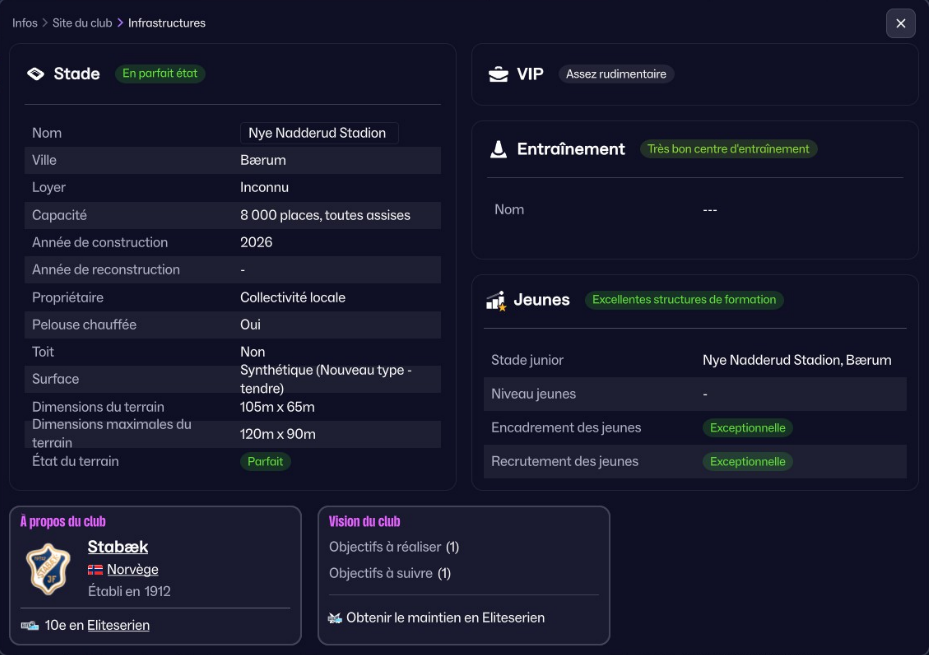Navigate to Site du club breadcrumb
Screen dimensions: 929x655
click(x=82, y=23)
